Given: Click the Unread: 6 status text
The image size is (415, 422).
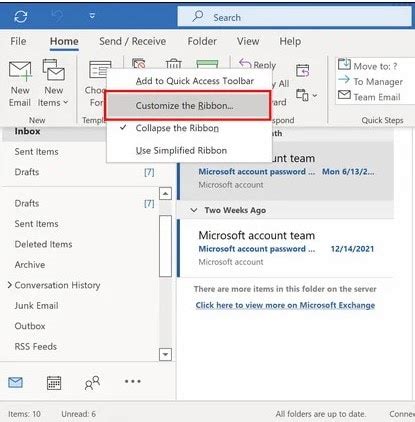Looking at the screenshot, I should pos(78,414).
